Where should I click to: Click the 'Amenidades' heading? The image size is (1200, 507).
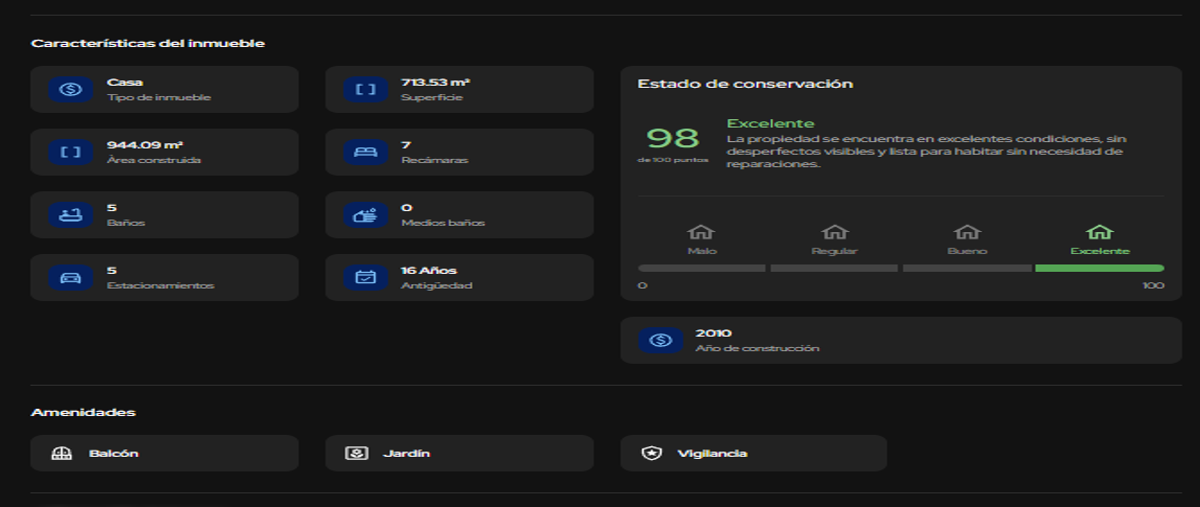[x=83, y=412]
